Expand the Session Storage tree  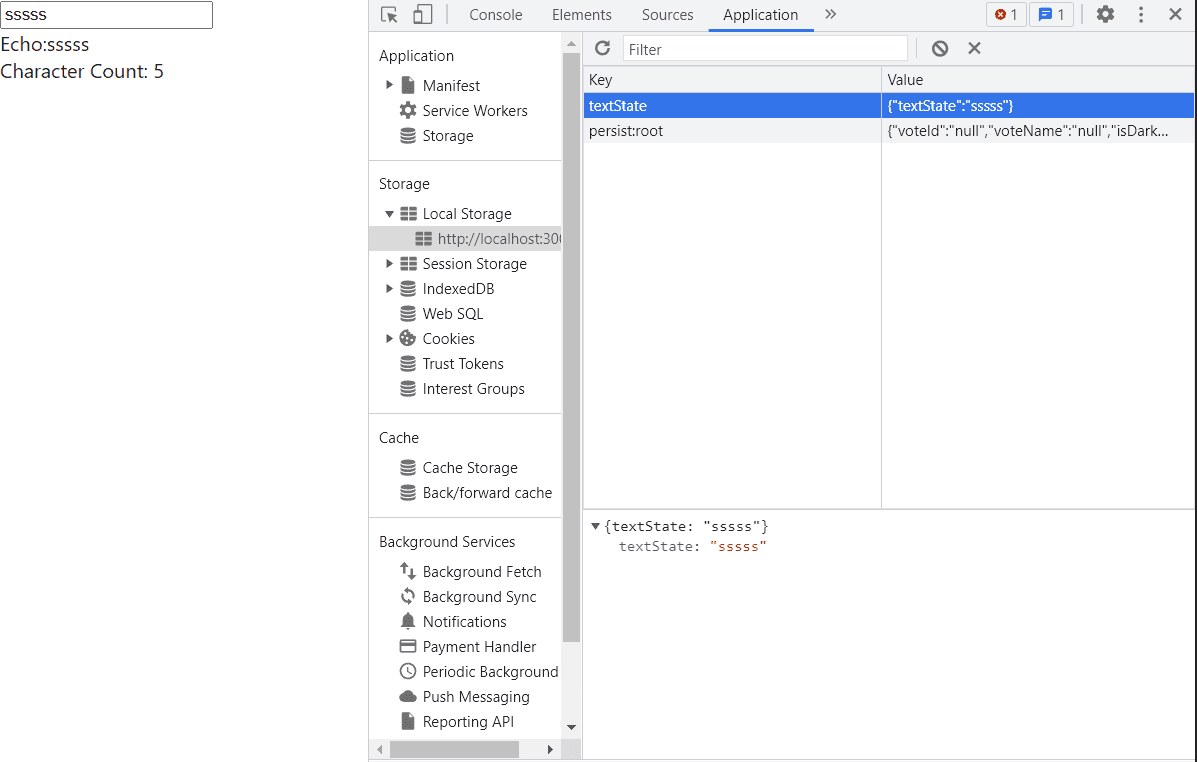click(x=389, y=264)
